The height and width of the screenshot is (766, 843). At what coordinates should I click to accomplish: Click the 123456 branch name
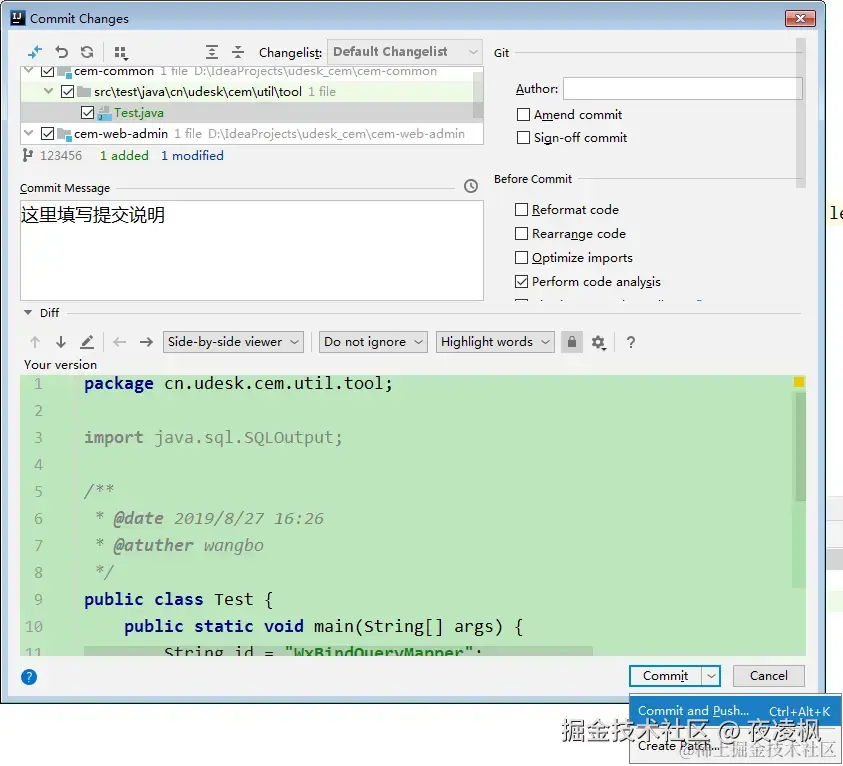click(x=61, y=155)
